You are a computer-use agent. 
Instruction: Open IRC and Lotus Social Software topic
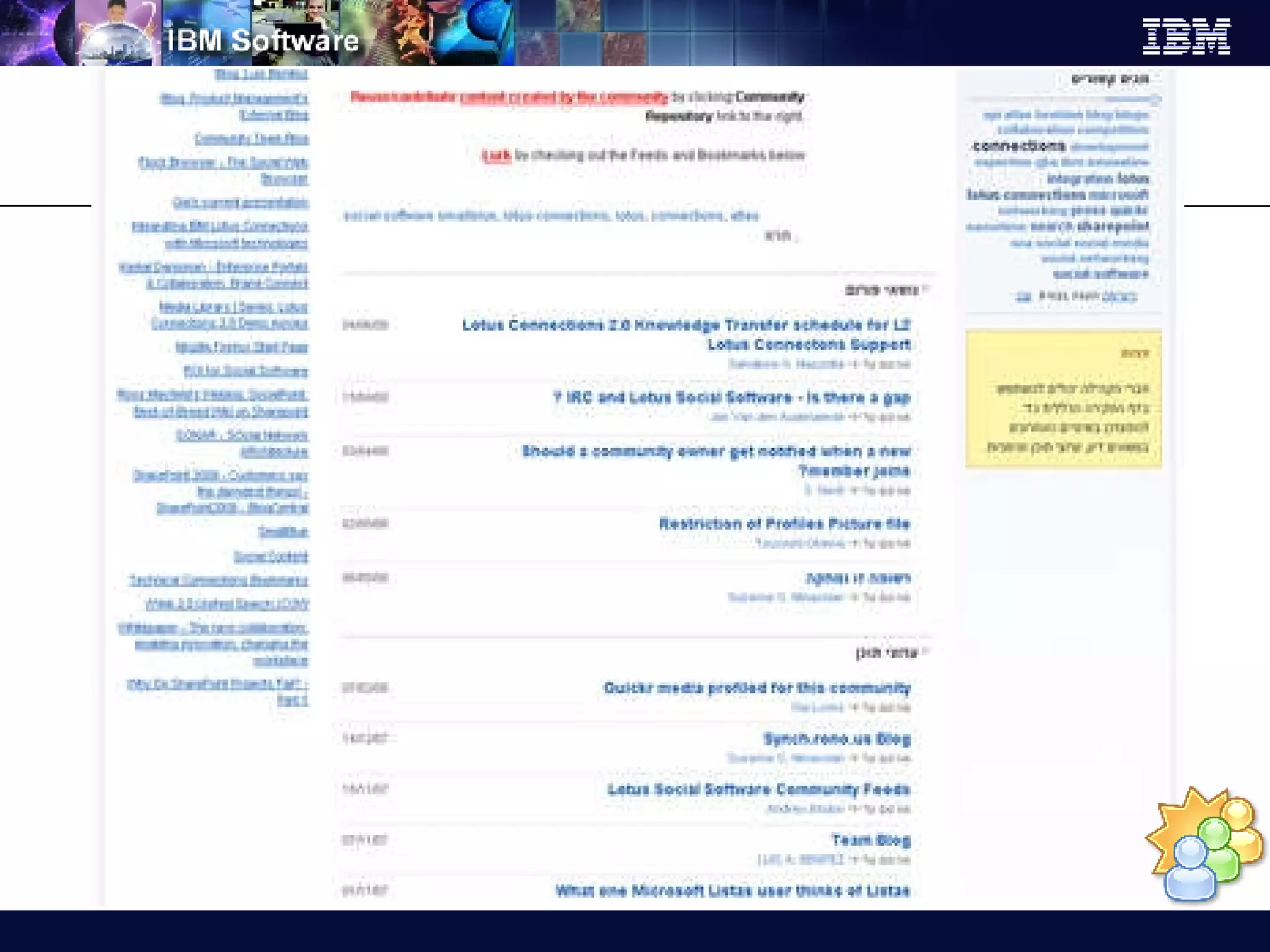[732, 397]
